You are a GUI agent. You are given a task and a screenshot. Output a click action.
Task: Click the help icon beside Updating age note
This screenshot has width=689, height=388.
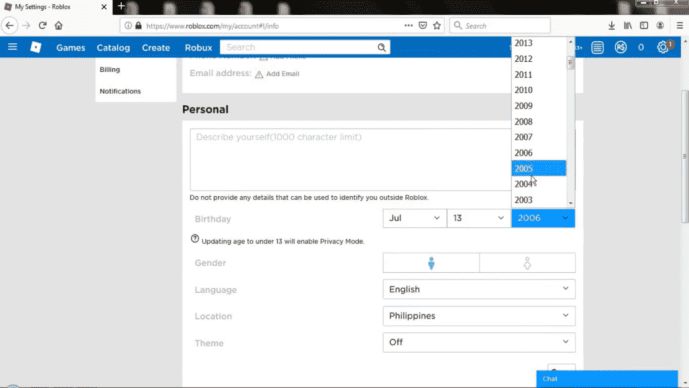195,239
